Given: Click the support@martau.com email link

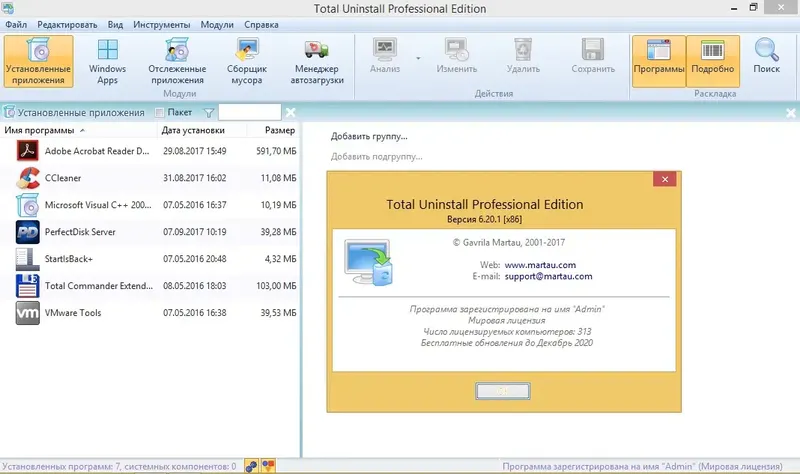Looking at the screenshot, I should click(548, 277).
